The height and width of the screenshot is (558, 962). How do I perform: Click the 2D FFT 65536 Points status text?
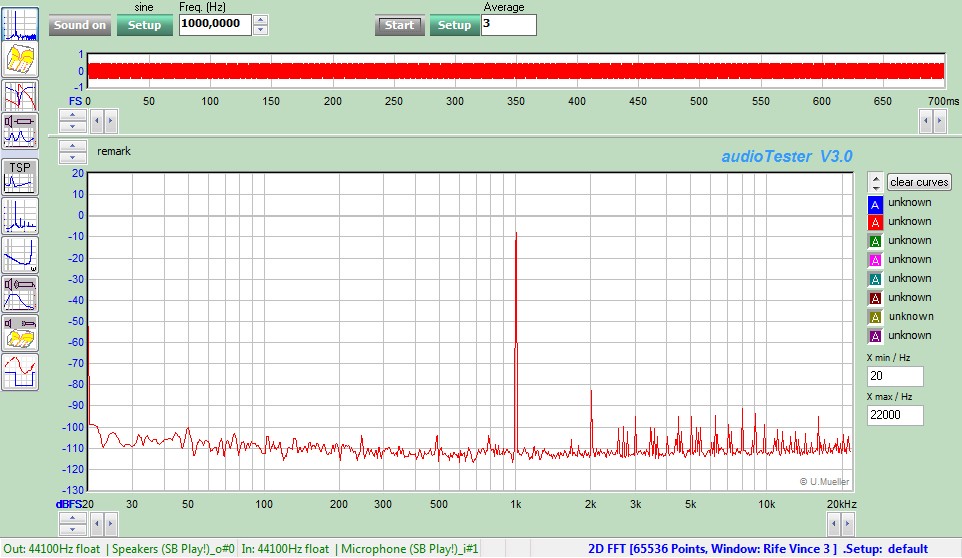712,549
